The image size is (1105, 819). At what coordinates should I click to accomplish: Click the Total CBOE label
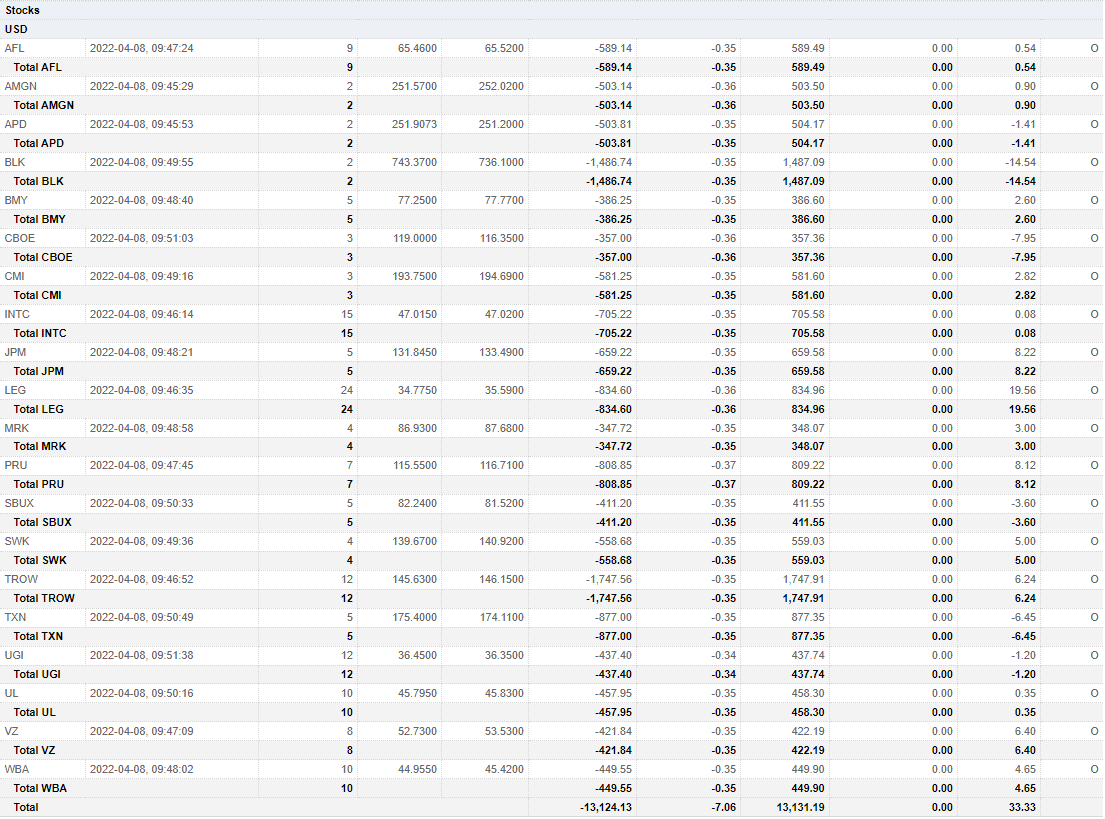coord(43,258)
